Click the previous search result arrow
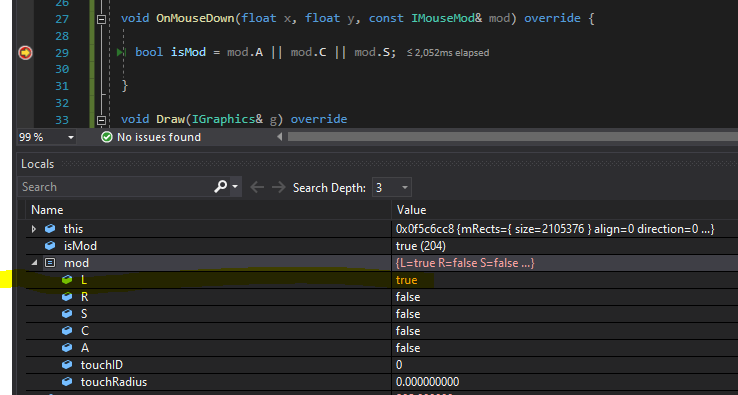This screenshot has width=738, height=395. pyautogui.click(x=257, y=187)
